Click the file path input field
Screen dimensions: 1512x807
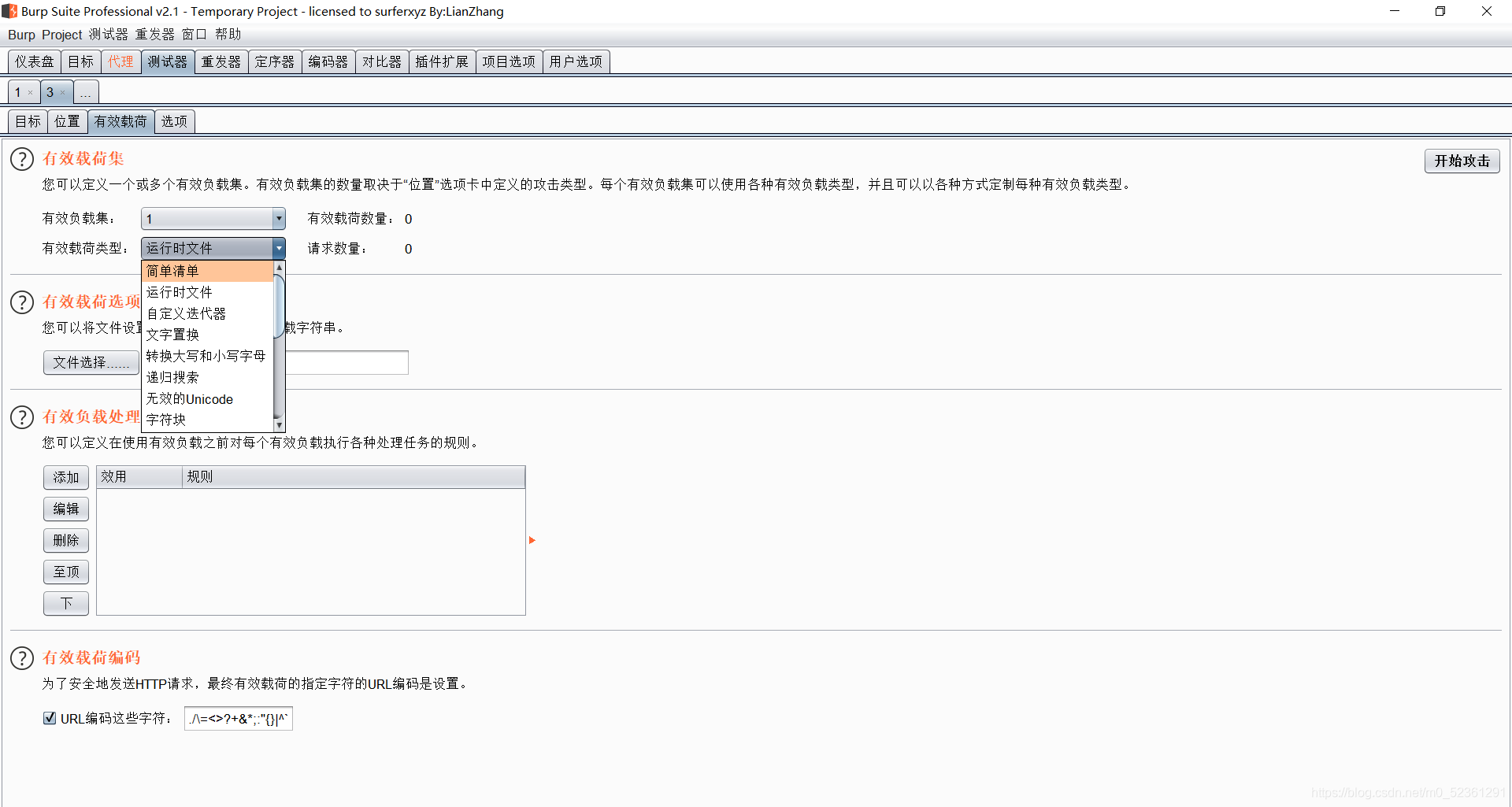pyautogui.click(x=346, y=362)
